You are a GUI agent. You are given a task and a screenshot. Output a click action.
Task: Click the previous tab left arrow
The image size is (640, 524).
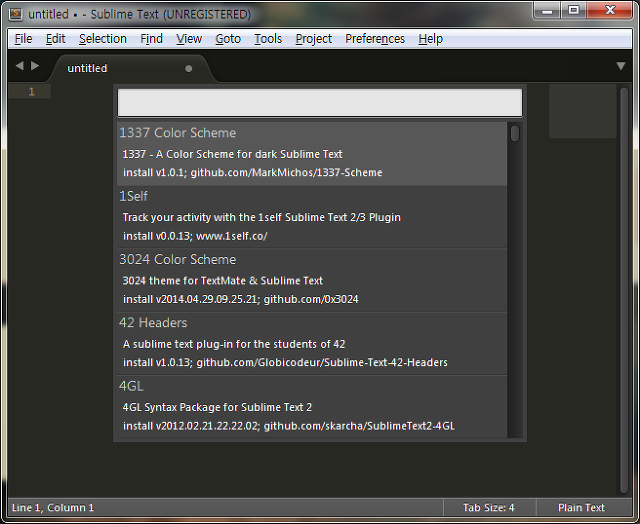[x=19, y=65]
